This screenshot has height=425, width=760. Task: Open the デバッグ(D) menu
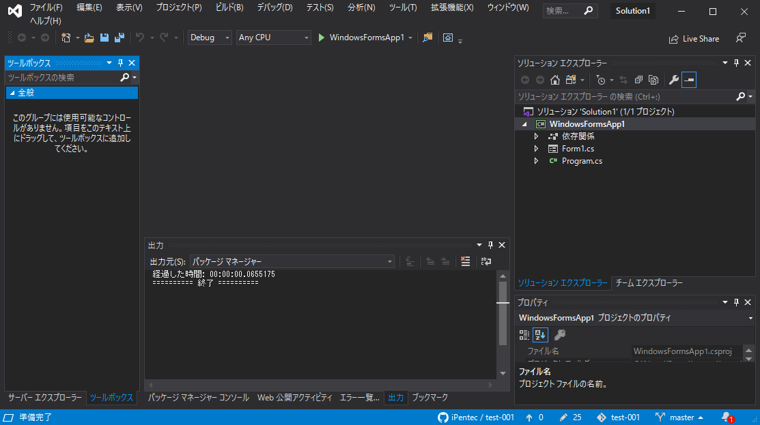click(275, 7)
